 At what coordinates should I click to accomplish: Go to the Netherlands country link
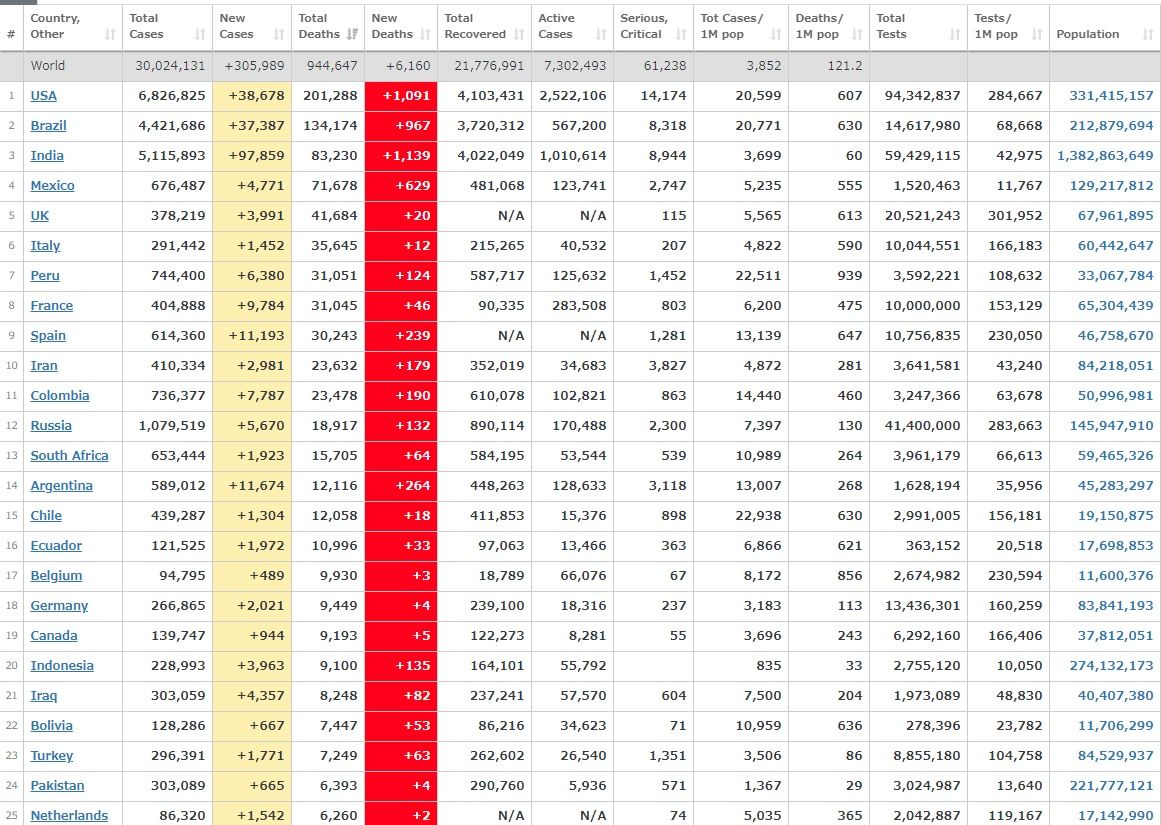coord(69,816)
